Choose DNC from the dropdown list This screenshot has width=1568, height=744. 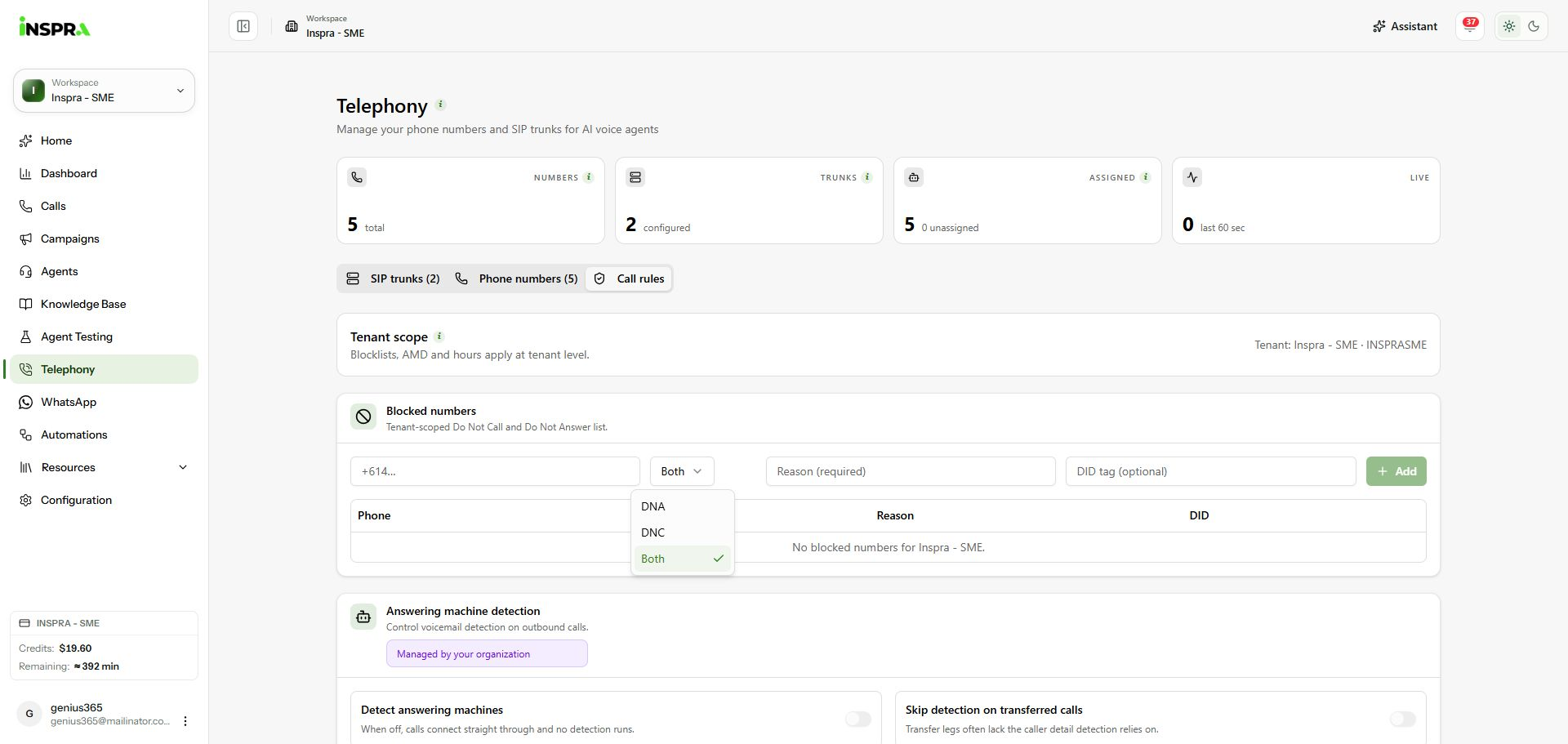click(x=682, y=532)
